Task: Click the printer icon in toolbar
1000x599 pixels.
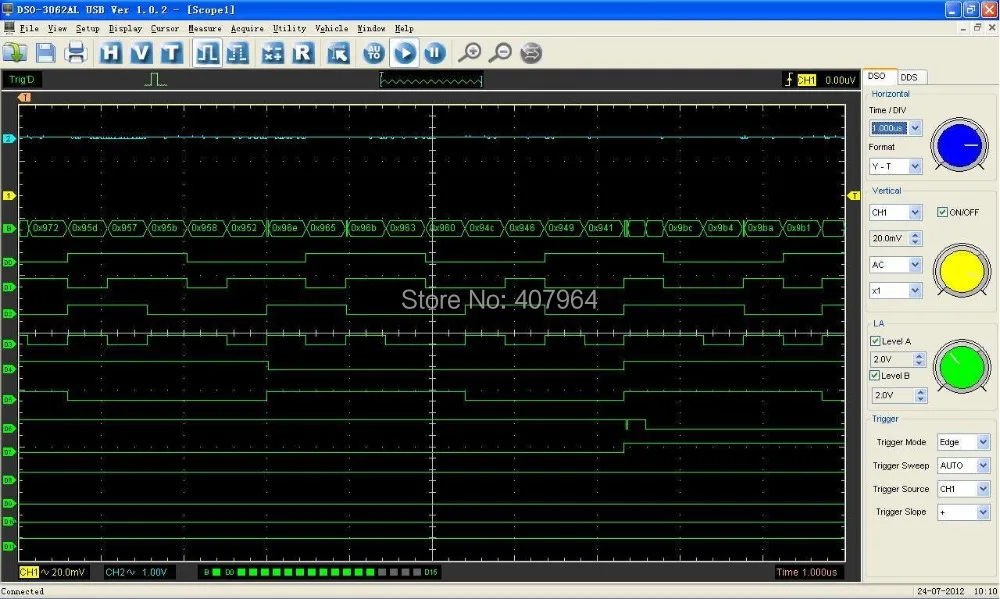Action: click(x=76, y=53)
